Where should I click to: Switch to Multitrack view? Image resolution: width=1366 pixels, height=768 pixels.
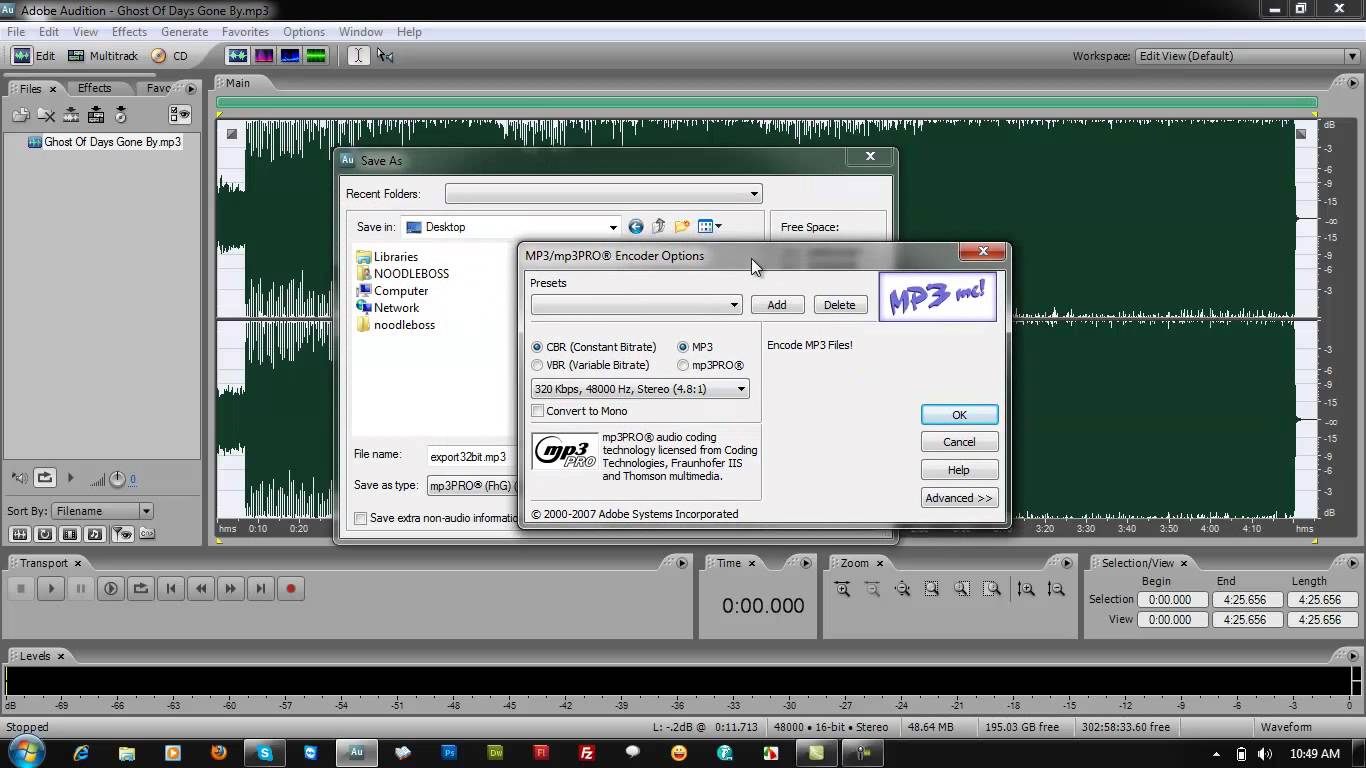tap(102, 56)
